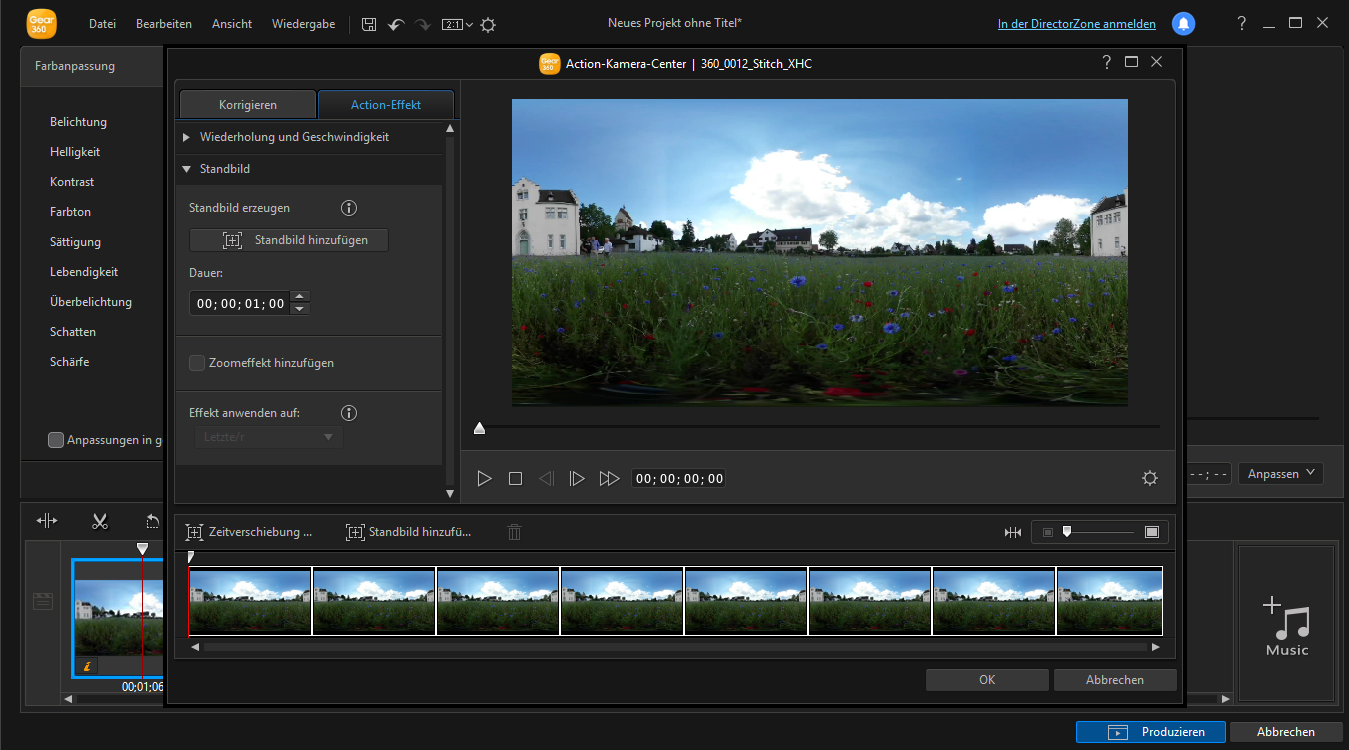Click the undo arrow in main toolbar
The width and height of the screenshot is (1349, 750).
396,24
